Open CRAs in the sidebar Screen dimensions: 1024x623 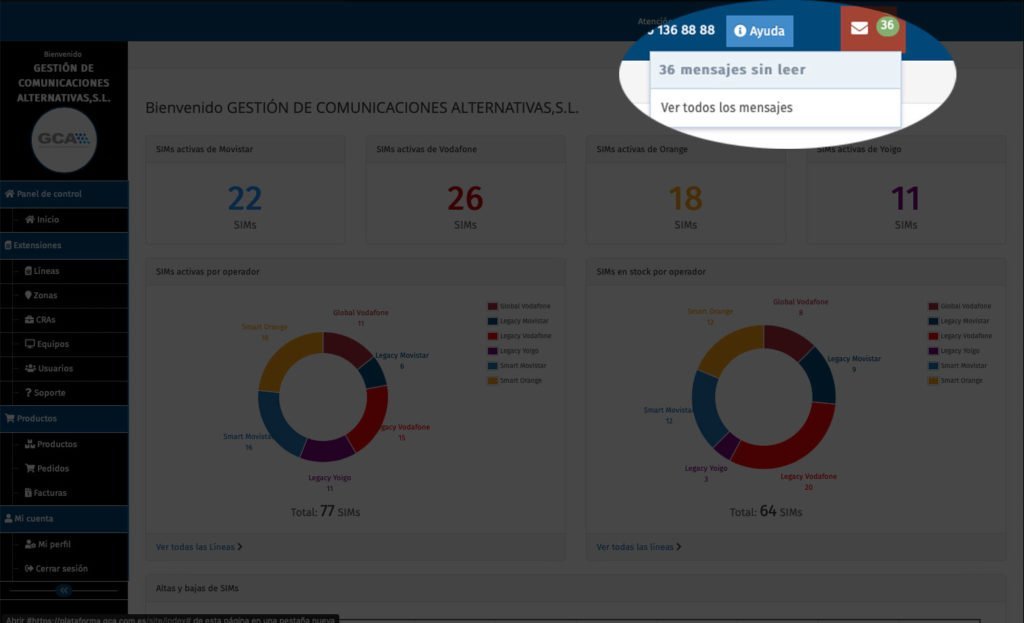pos(40,319)
